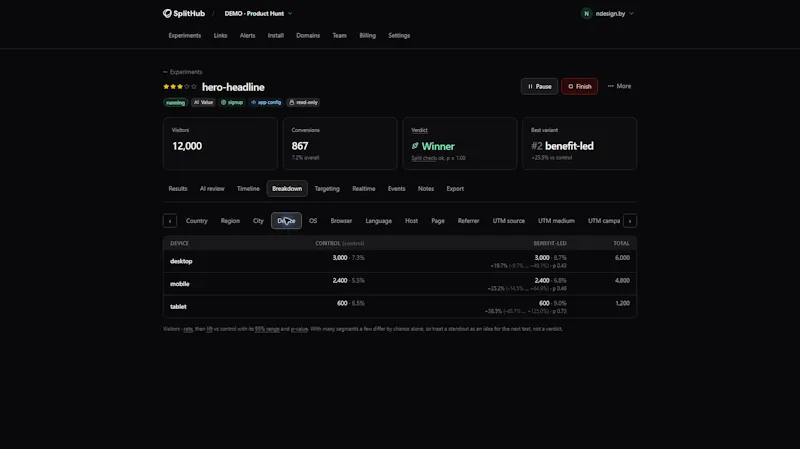Screen dimensions: 800x449
Task: Open the More actions menu
Action: [619, 86]
